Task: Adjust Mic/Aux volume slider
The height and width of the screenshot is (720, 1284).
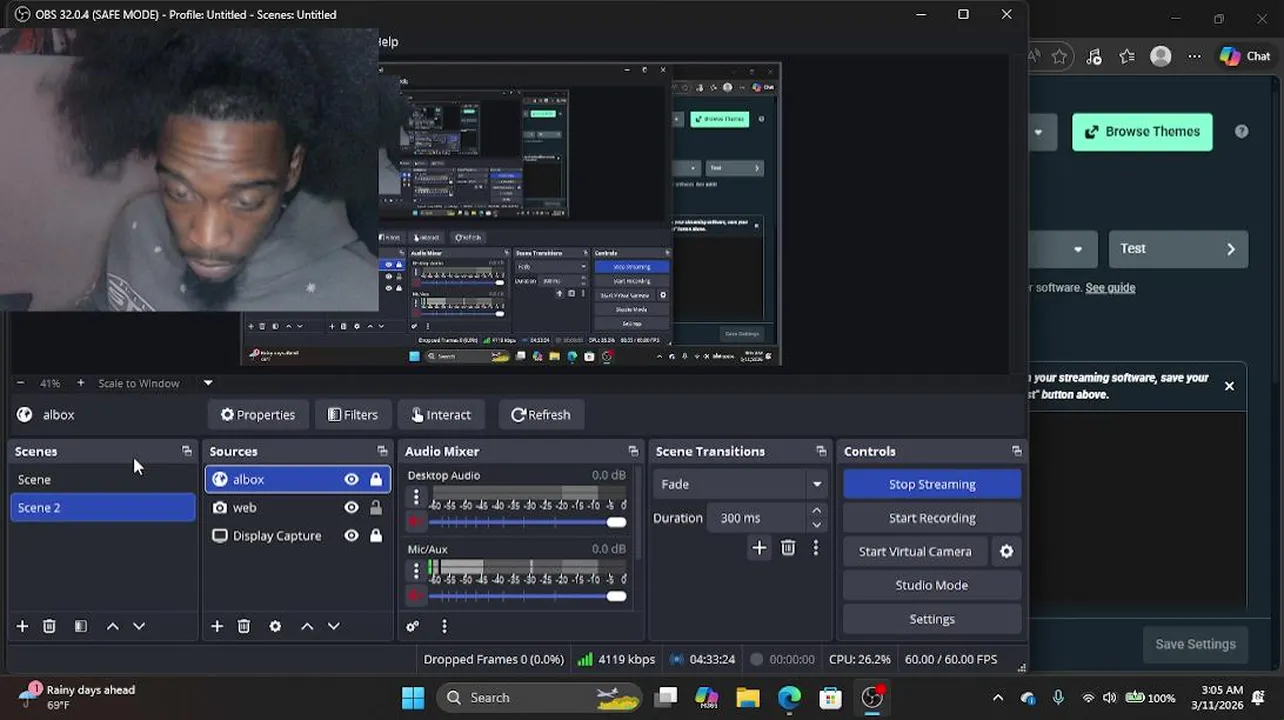Action: click(x=528, y=596)
